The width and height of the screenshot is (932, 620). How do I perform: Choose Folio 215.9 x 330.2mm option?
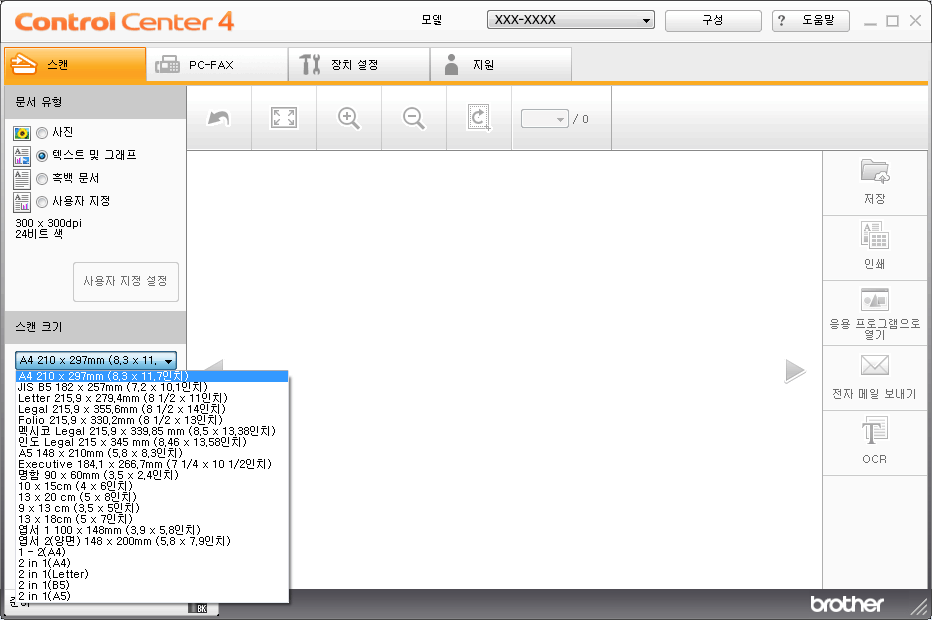coord(152,420)
